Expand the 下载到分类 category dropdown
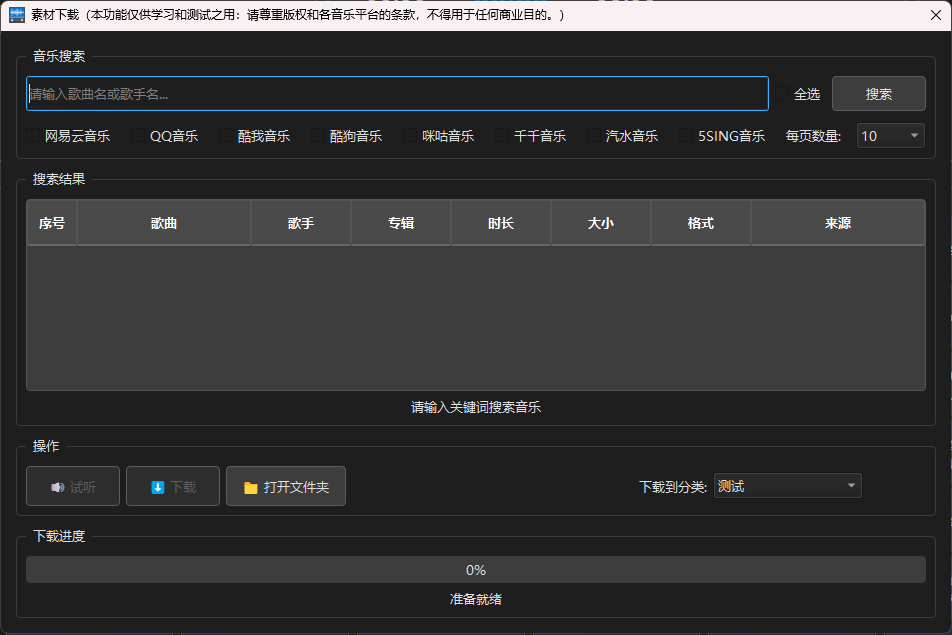This screenshot has height=635, width=952. (787, 486)
